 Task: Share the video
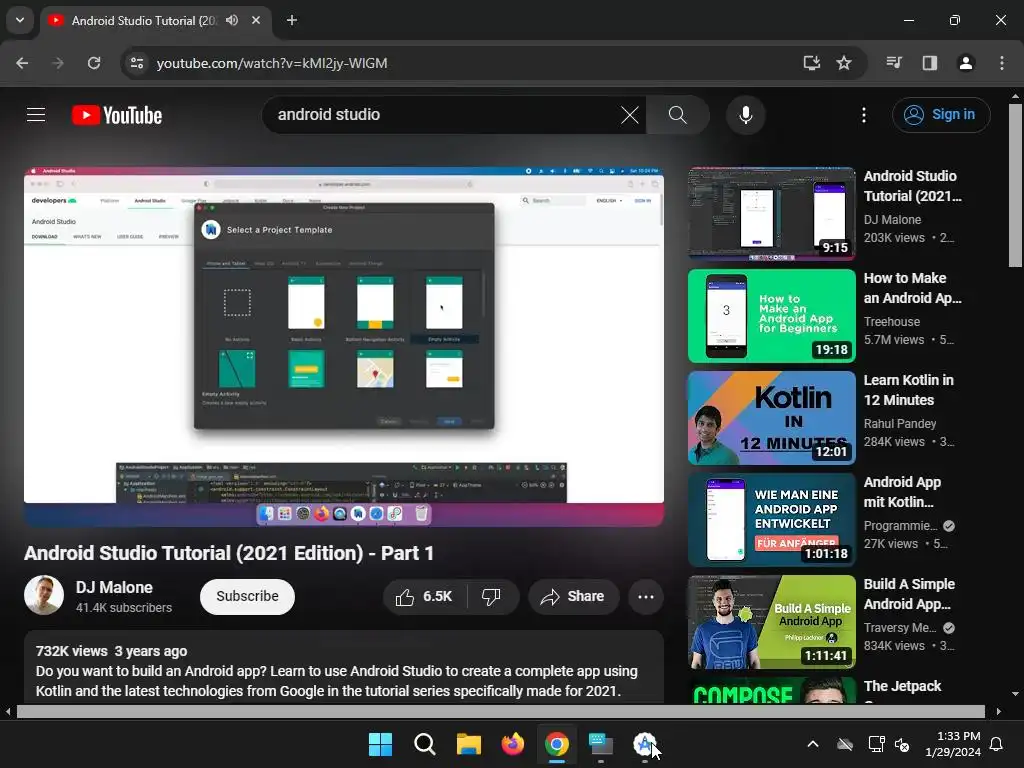(573, 596)
